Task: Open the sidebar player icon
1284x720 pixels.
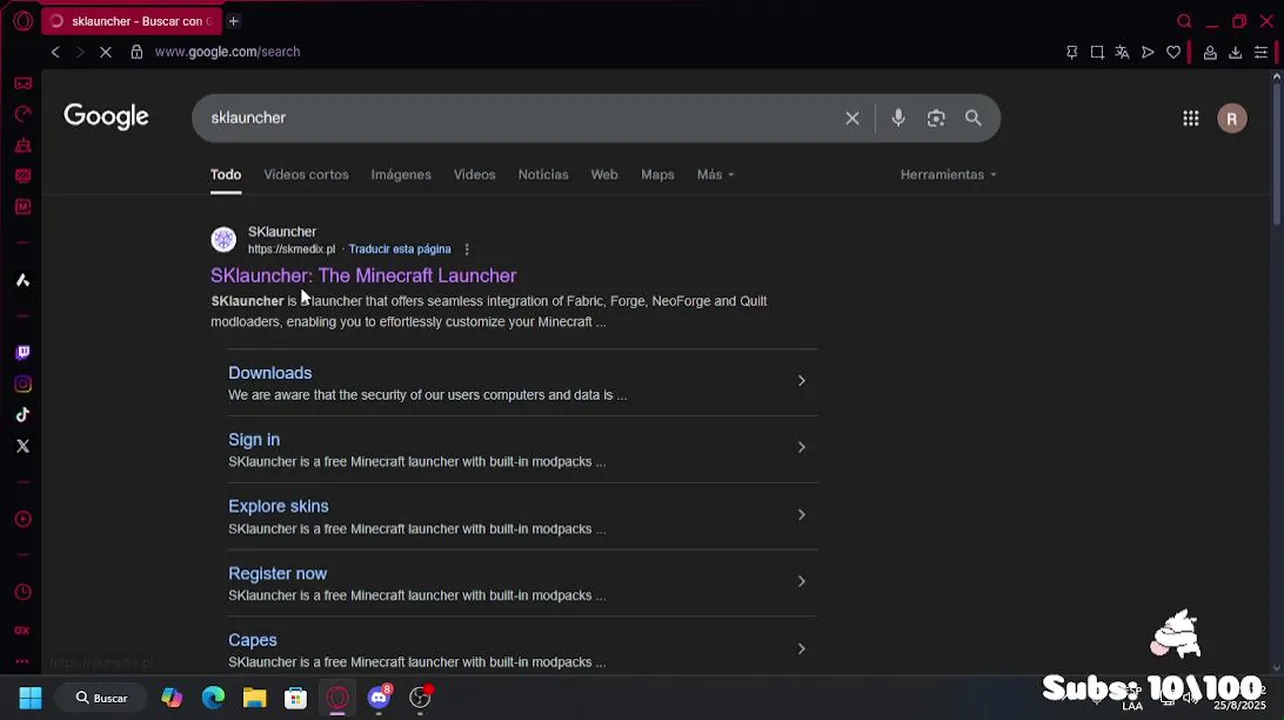Action: 23,519
